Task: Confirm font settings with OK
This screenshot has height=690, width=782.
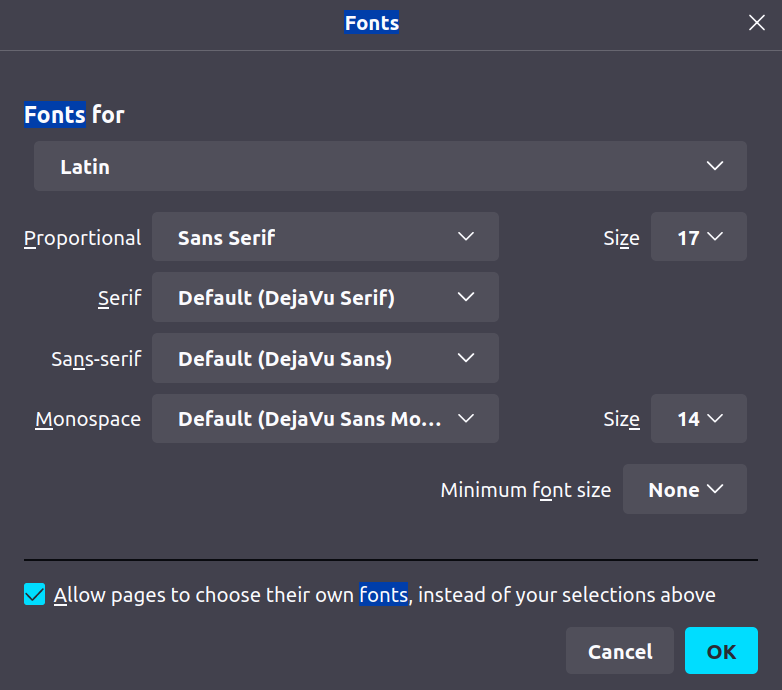Action: [x=721, y=651]
